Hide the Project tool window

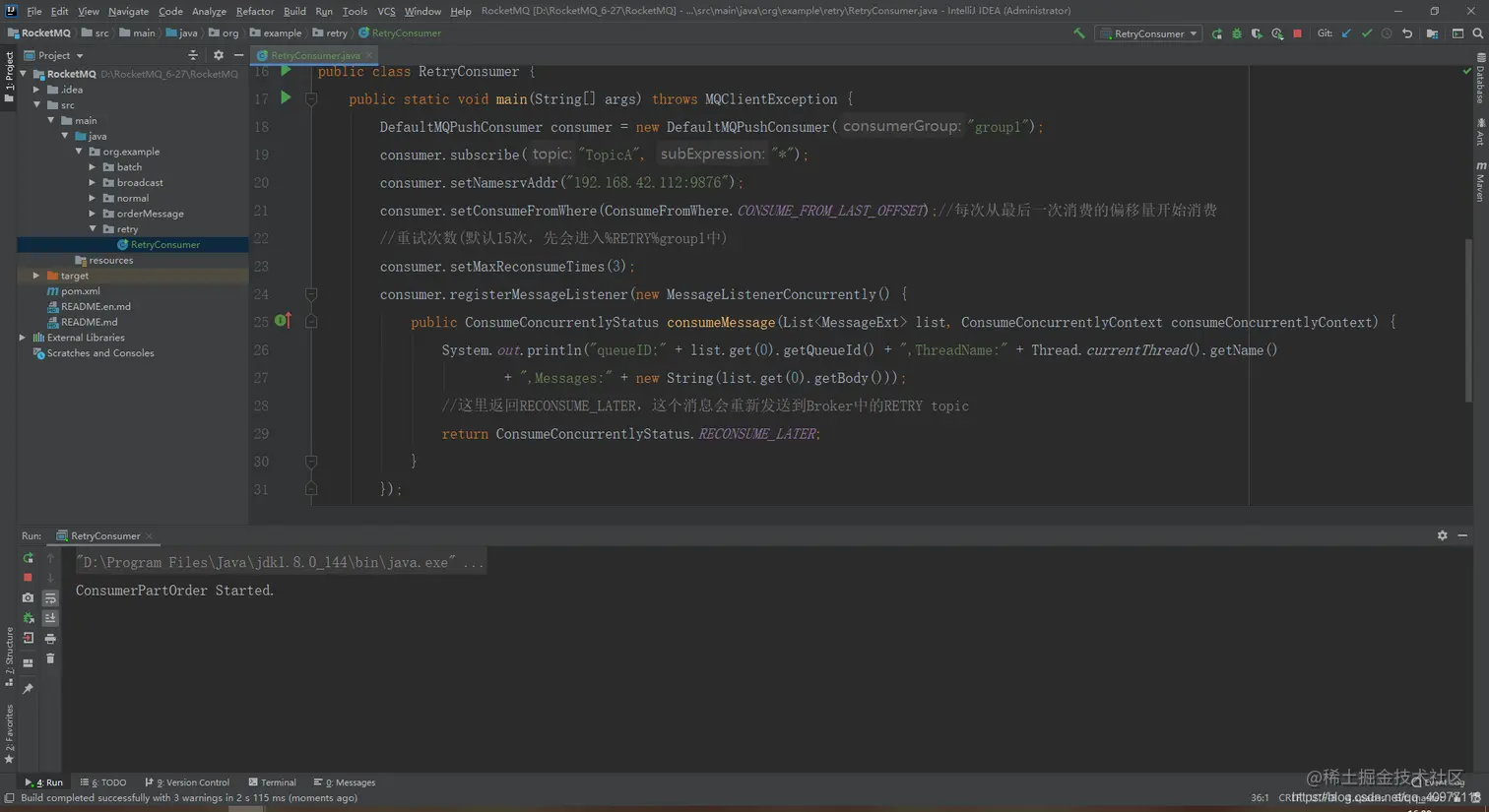coord(238,56)
